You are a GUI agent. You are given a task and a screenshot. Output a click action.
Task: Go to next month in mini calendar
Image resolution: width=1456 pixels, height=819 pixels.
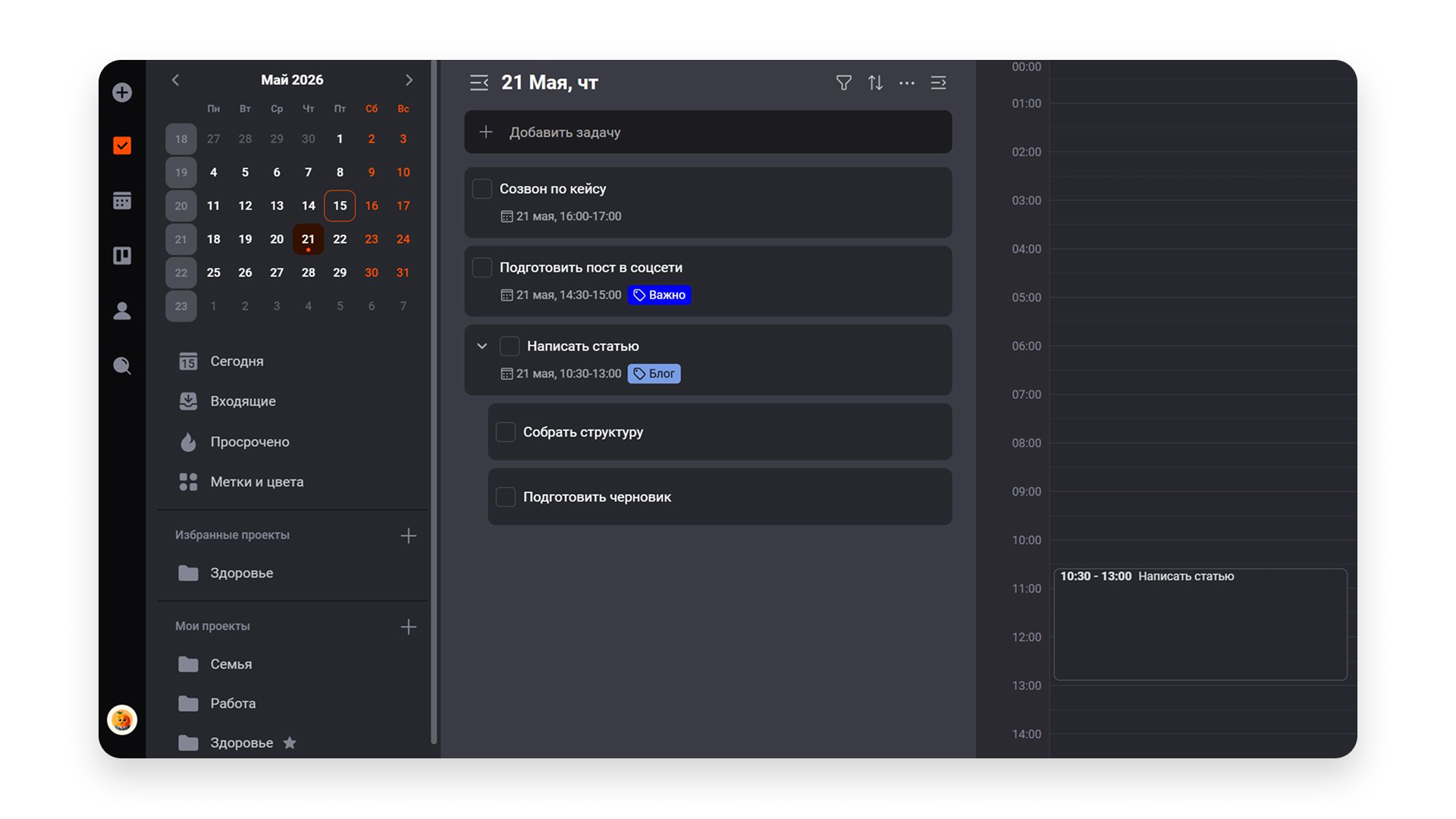[409, 80]
